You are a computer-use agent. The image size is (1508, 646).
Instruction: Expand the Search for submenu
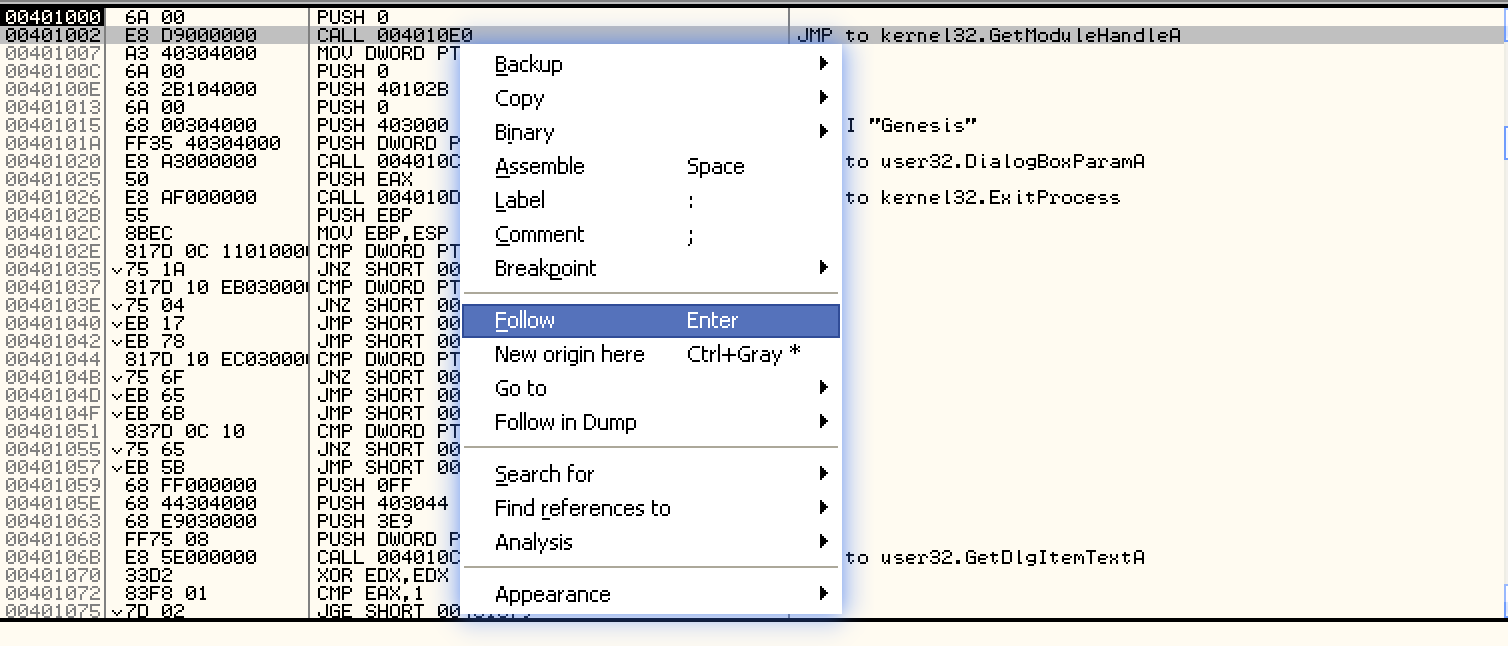[545, 475]
